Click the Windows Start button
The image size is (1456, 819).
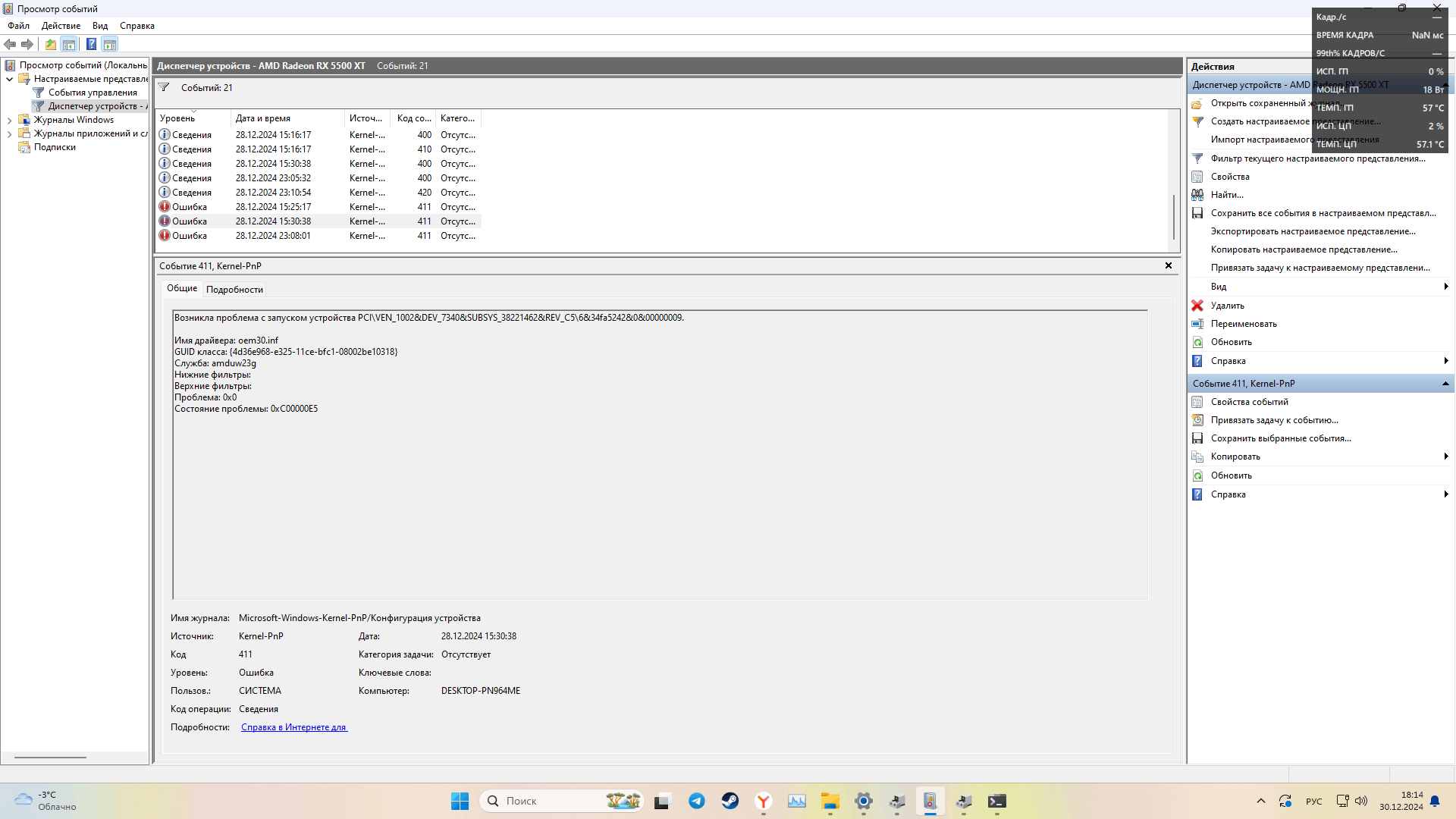tap(460, 801)
